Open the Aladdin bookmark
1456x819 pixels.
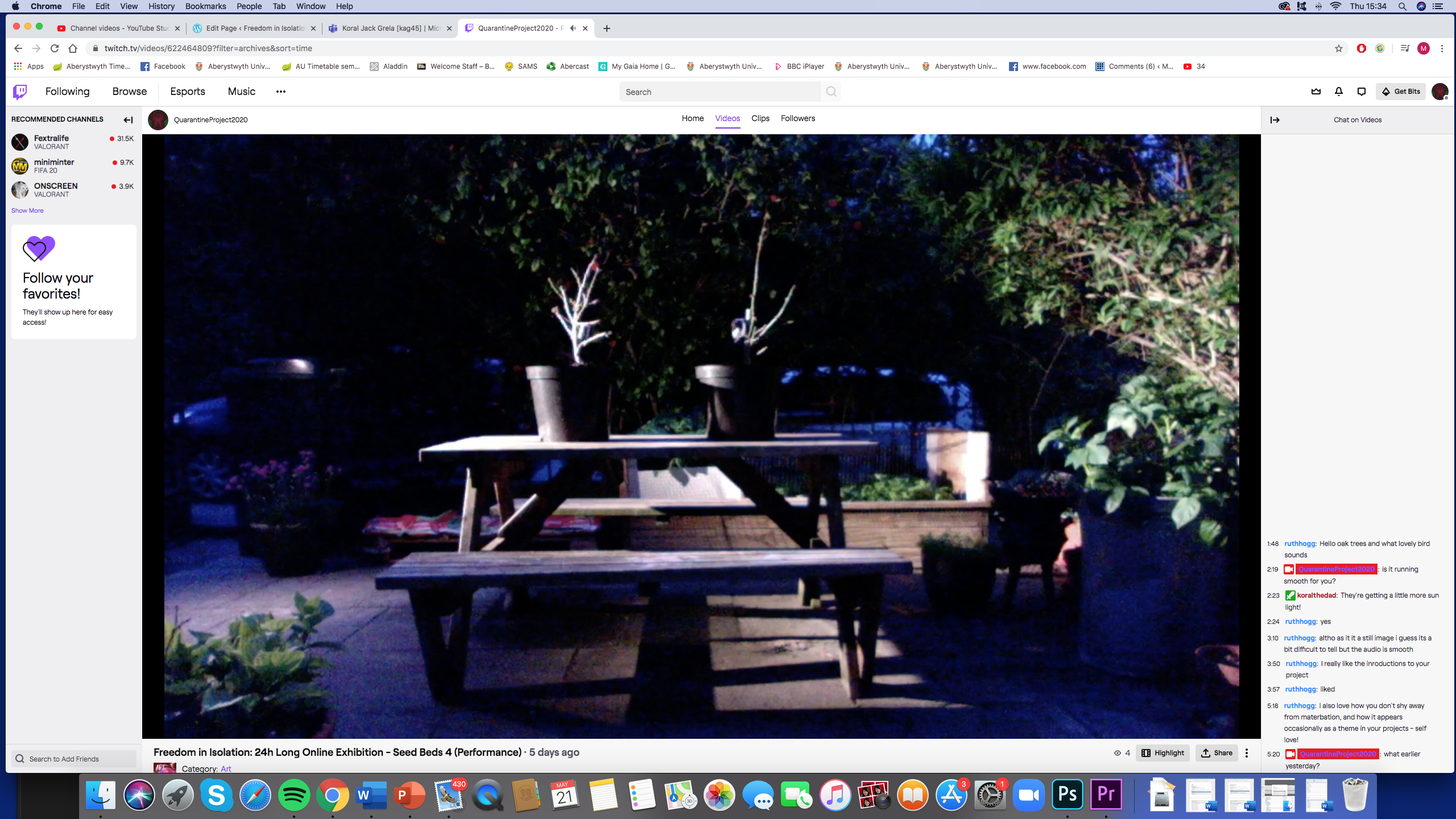(x=389, y=67)
